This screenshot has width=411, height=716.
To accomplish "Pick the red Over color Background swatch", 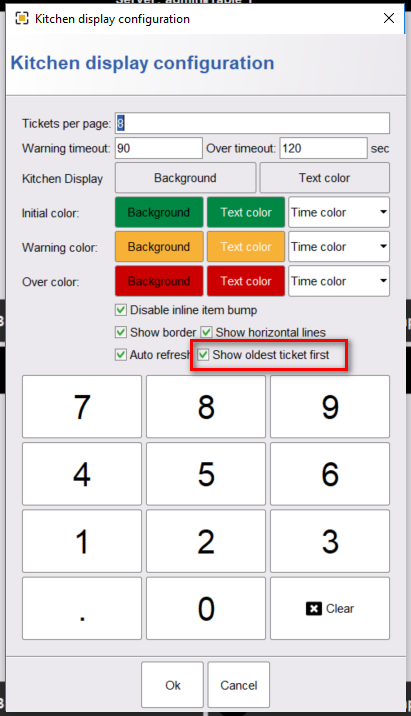I will coord(159,281).
